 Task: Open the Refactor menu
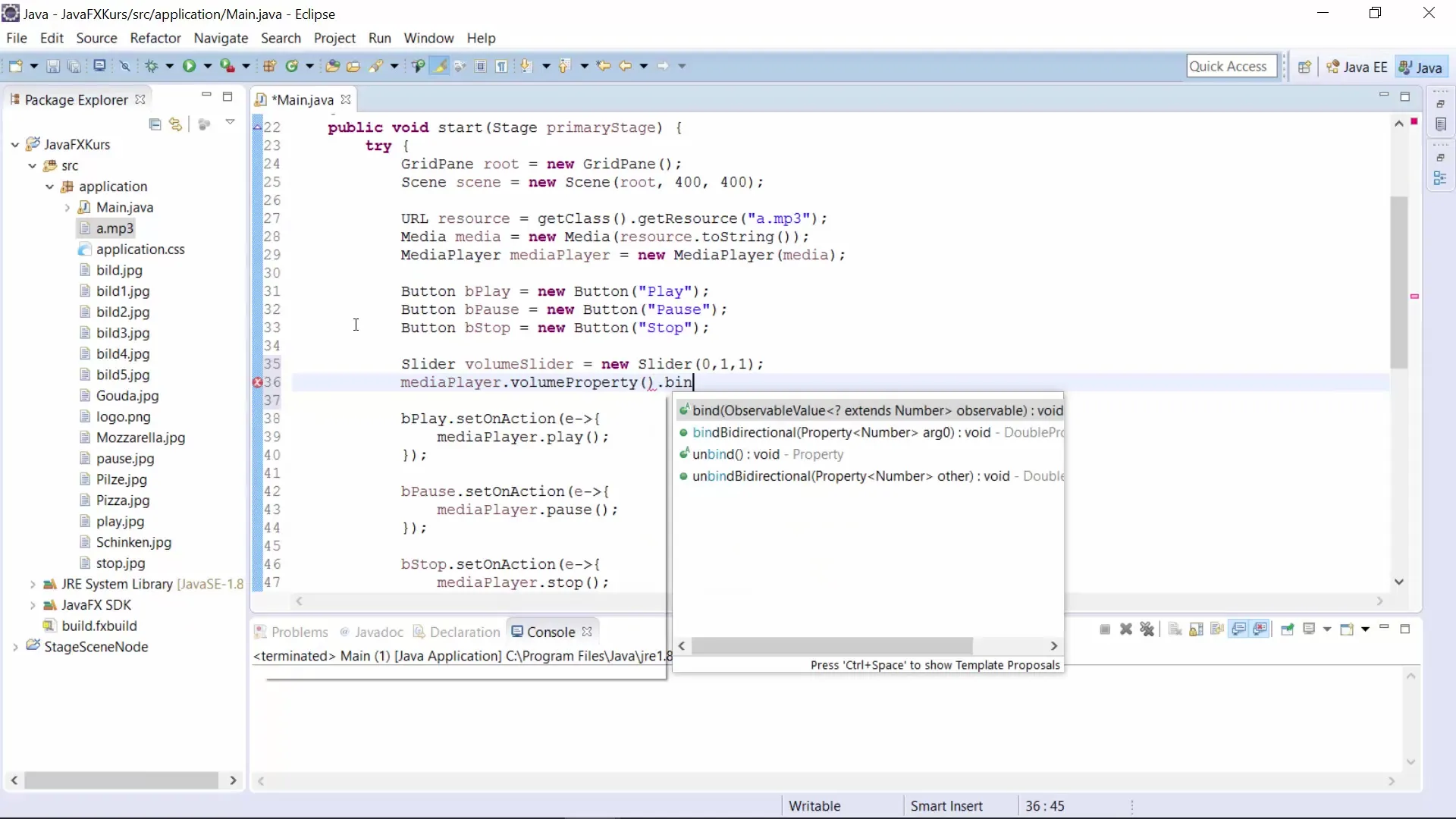coord(155,38)
